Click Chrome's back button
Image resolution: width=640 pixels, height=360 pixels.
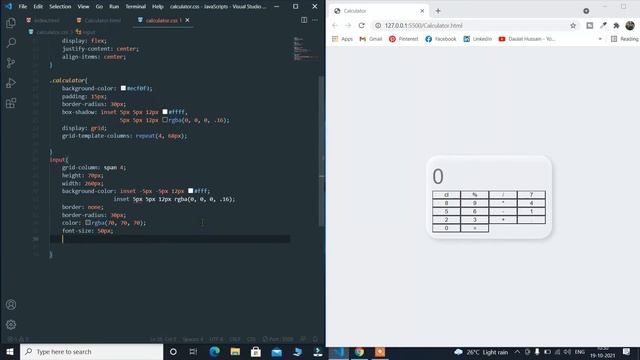pos(335,25)
